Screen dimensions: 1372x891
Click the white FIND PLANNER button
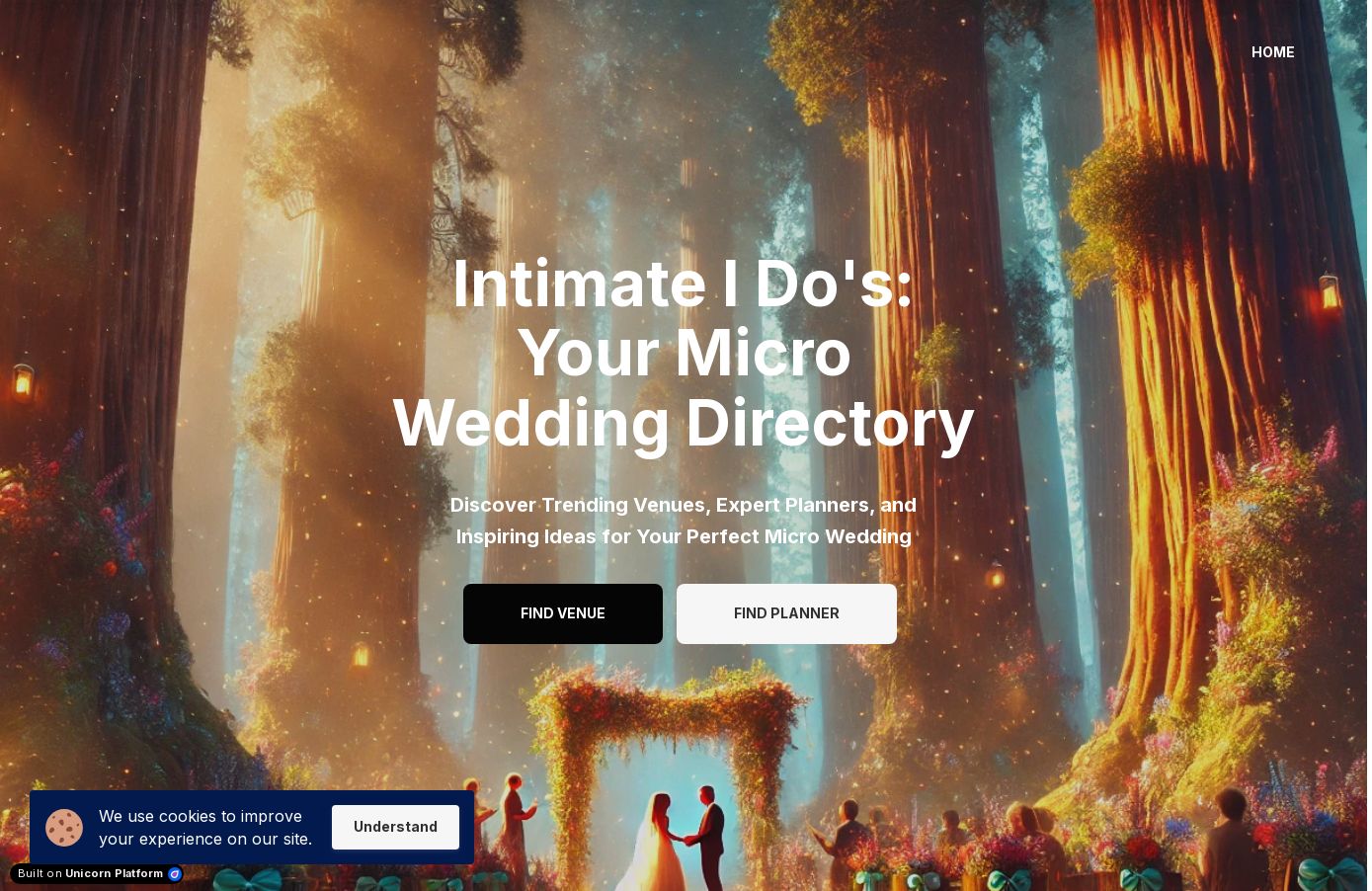(786, 613)
